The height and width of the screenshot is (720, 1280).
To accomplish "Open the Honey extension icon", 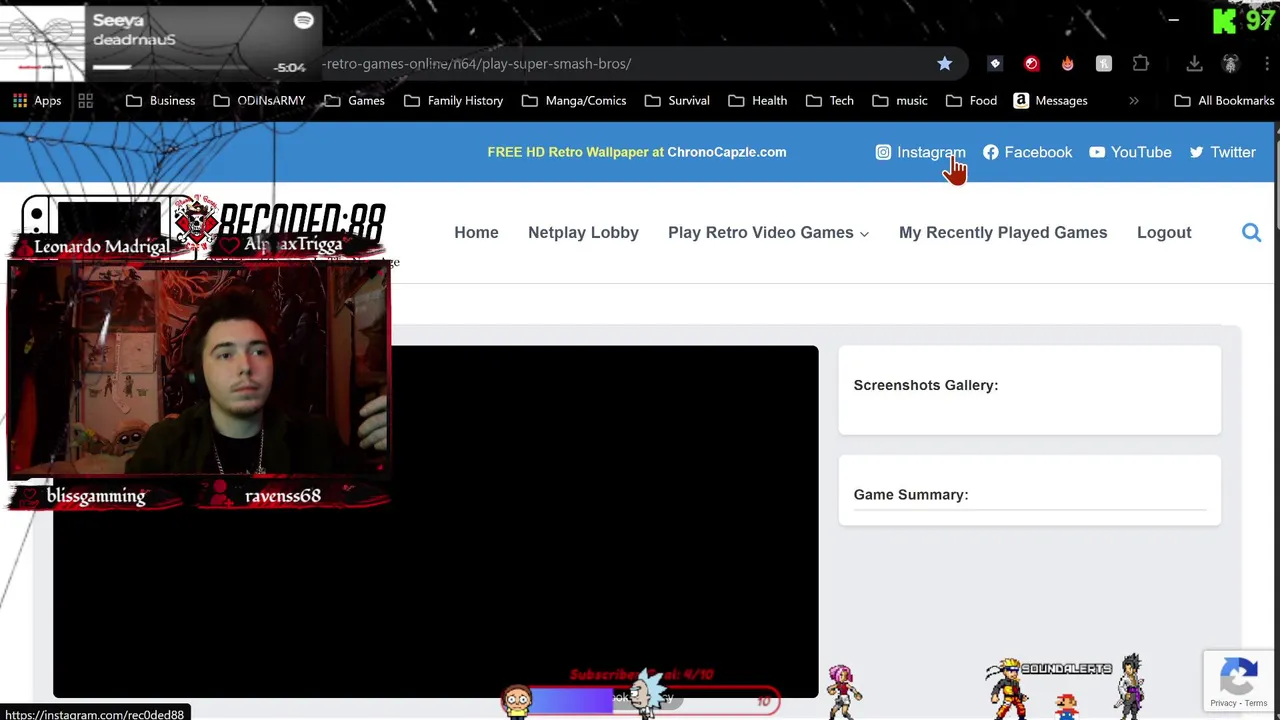I will coord(1104,63).
